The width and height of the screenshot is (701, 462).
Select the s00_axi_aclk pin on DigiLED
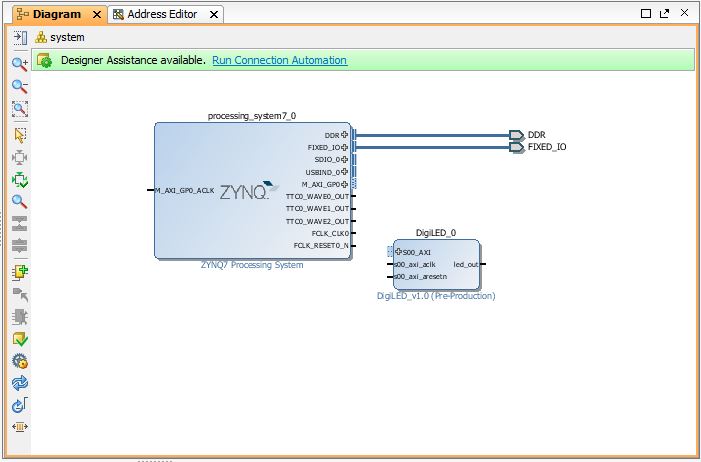[411, 264]
